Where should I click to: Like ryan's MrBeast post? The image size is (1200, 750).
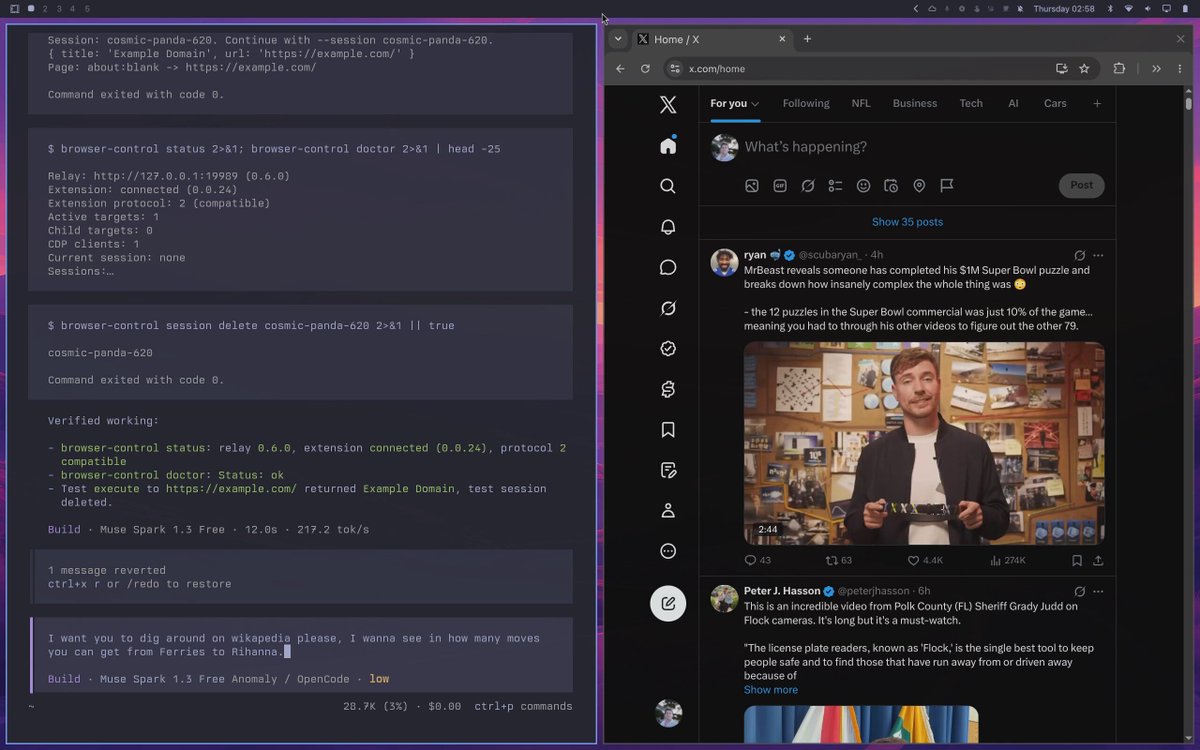pos(924,561)
